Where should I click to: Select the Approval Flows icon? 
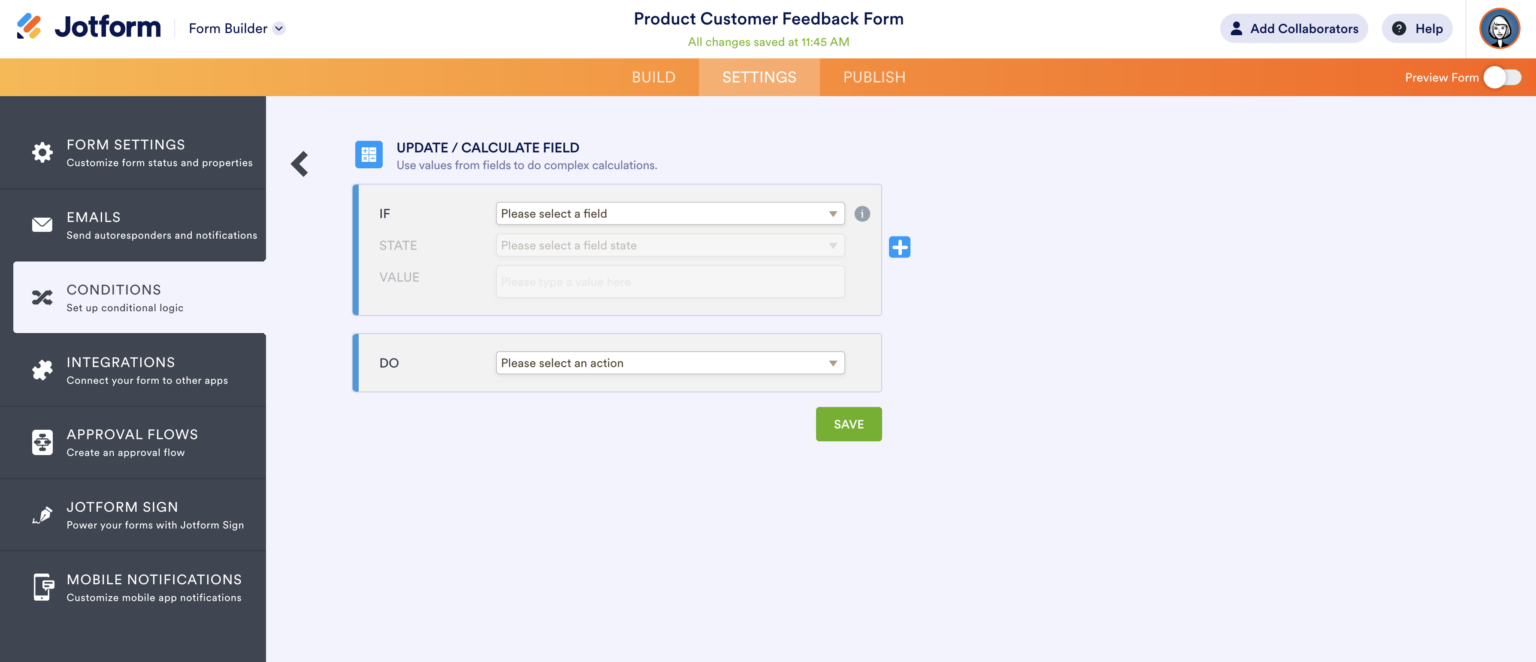click(42, 442)
